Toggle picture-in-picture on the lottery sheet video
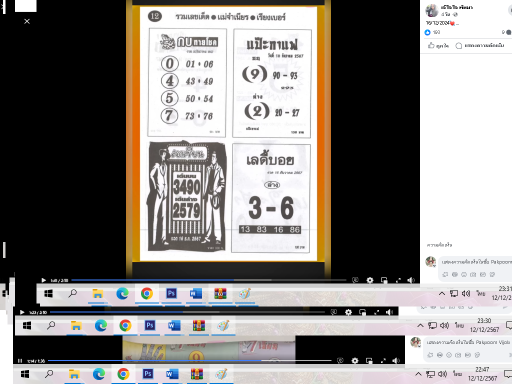 point(384,280)
